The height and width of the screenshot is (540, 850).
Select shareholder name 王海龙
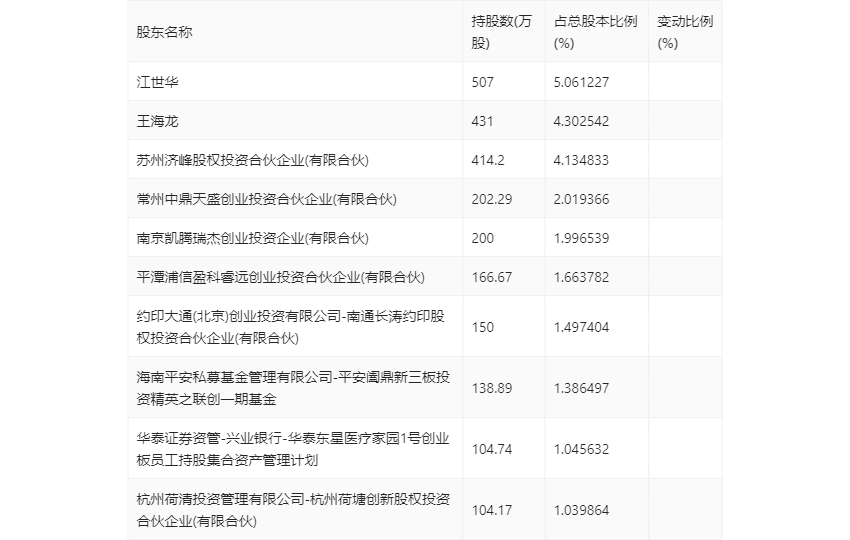coord(157,121)
